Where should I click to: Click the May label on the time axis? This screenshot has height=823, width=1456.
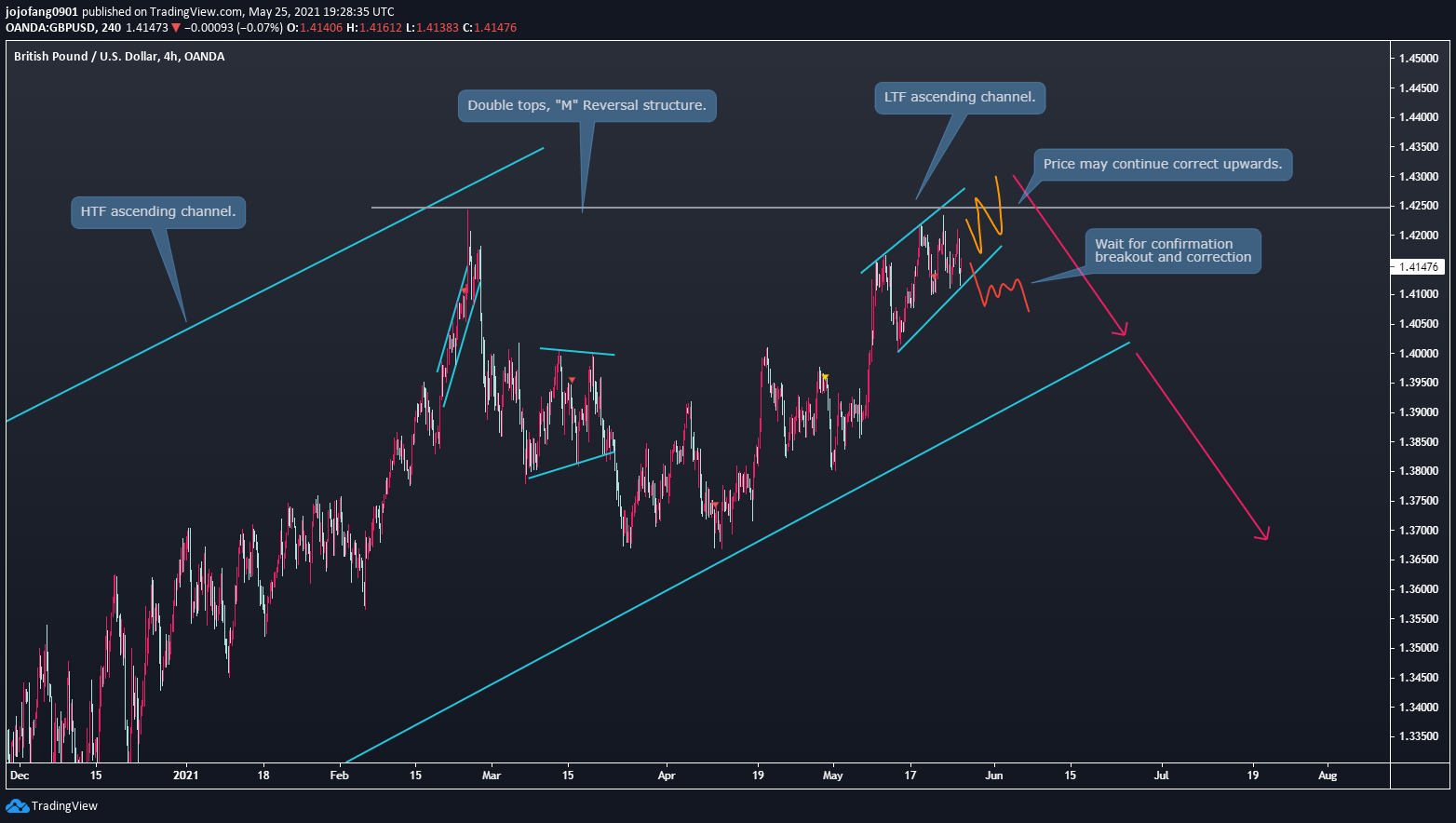(x=833, y=776)
